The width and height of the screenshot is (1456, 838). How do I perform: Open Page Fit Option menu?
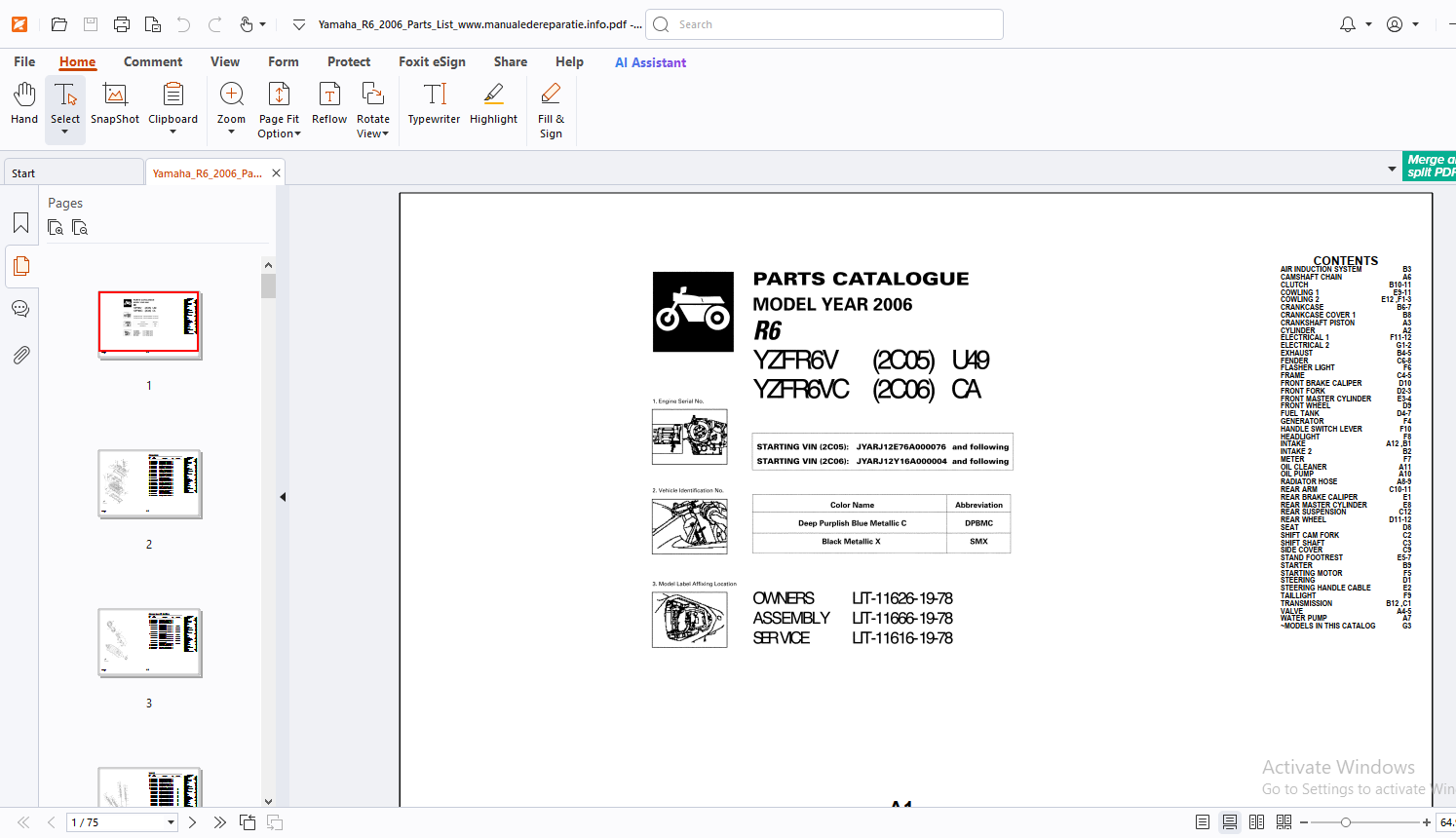(279, 110)
